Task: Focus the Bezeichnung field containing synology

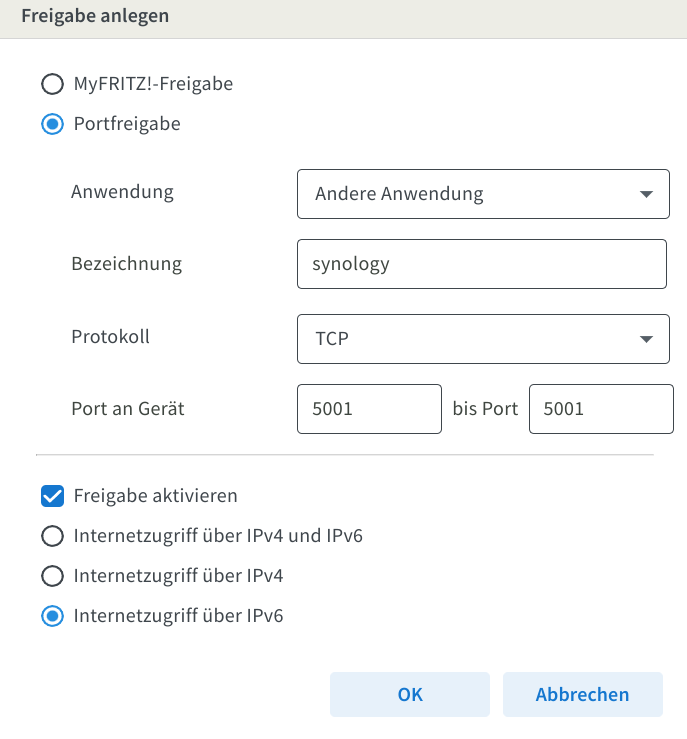Action: pyautogui.click(x=482, y=264)
